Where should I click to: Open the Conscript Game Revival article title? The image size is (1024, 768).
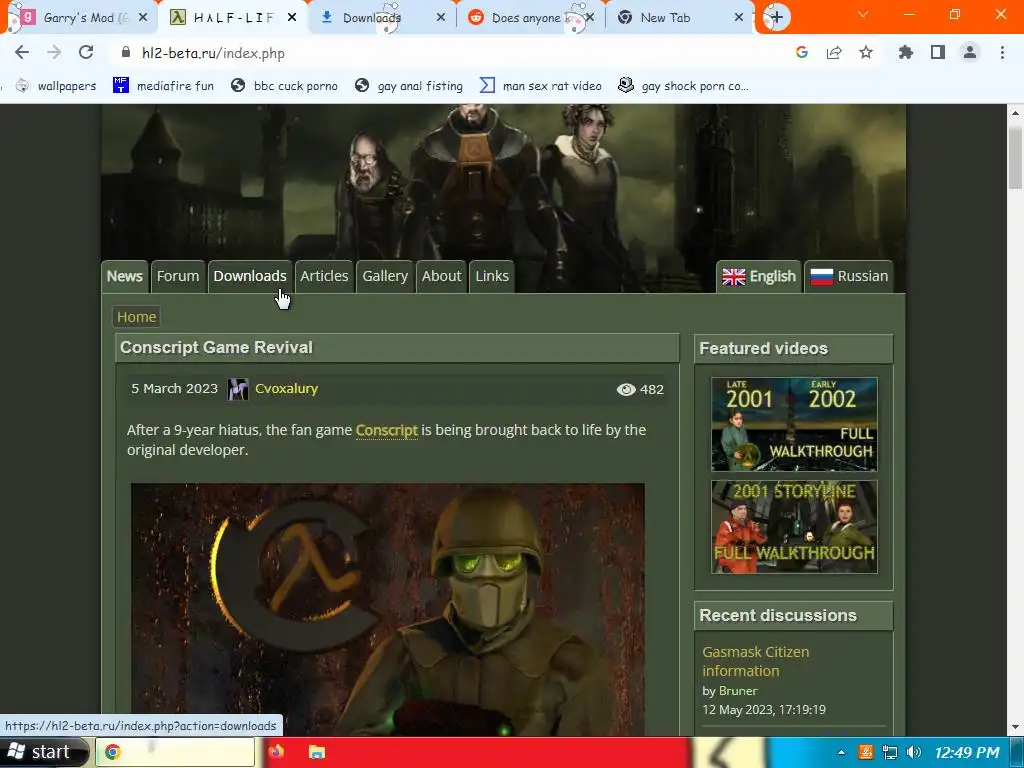[x=216, y=347]
